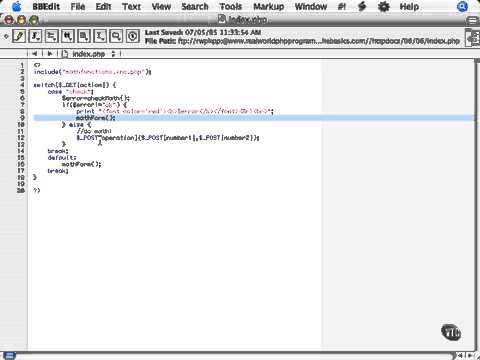The height and width of the screenshot is (360, 480).
Task: Click the left scroll arrow at bottom right
Action: tap(461, 355)
